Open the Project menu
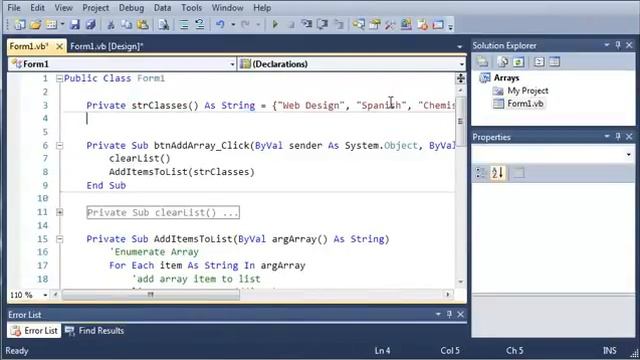Viewport: 640px width, 360px height. [x=96, y=8]
